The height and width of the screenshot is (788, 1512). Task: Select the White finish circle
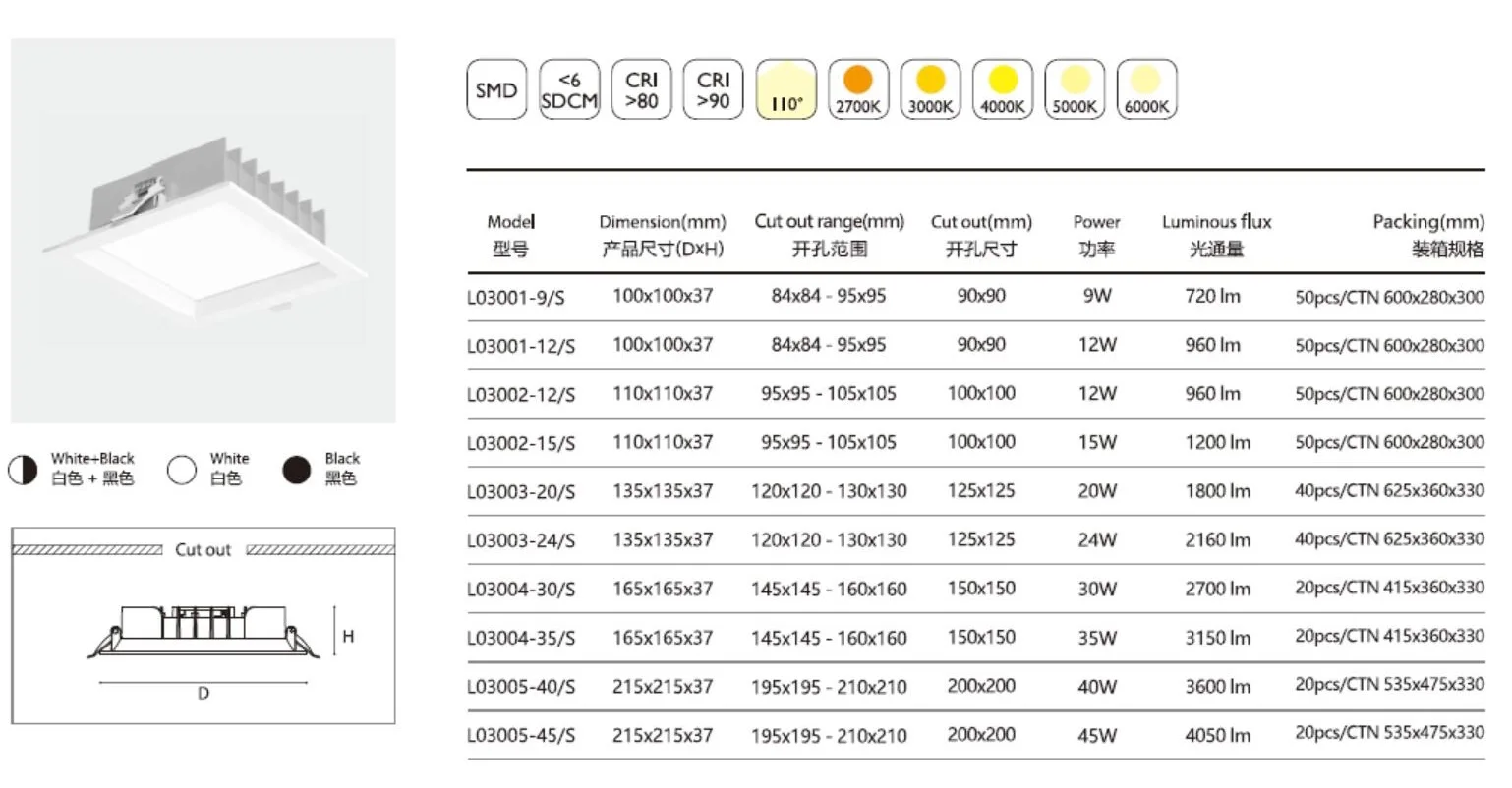[182, 470]
